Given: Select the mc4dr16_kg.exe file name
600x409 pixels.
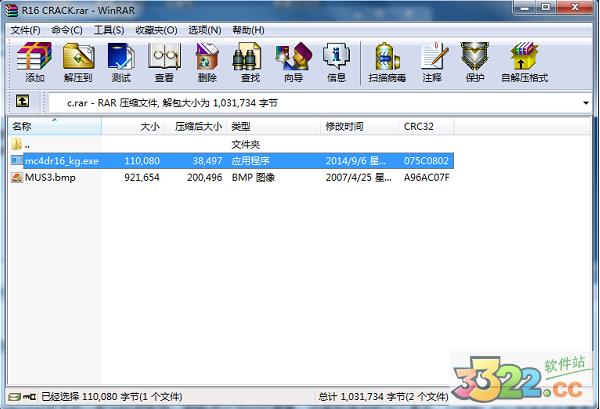Looking at the screenshot, I should (62, 161).
